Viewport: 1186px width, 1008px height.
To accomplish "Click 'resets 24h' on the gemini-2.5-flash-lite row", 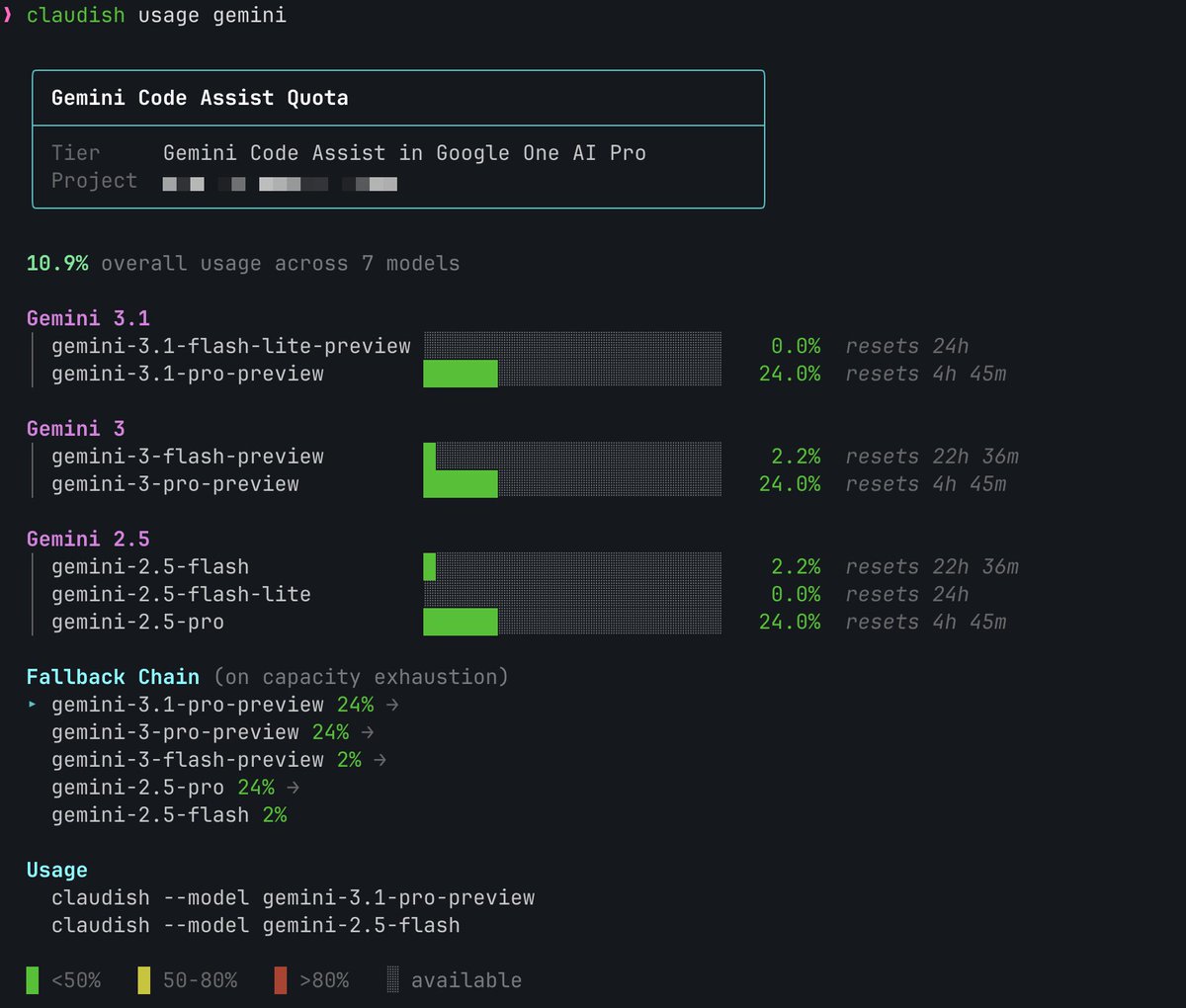I will [907, 595].
